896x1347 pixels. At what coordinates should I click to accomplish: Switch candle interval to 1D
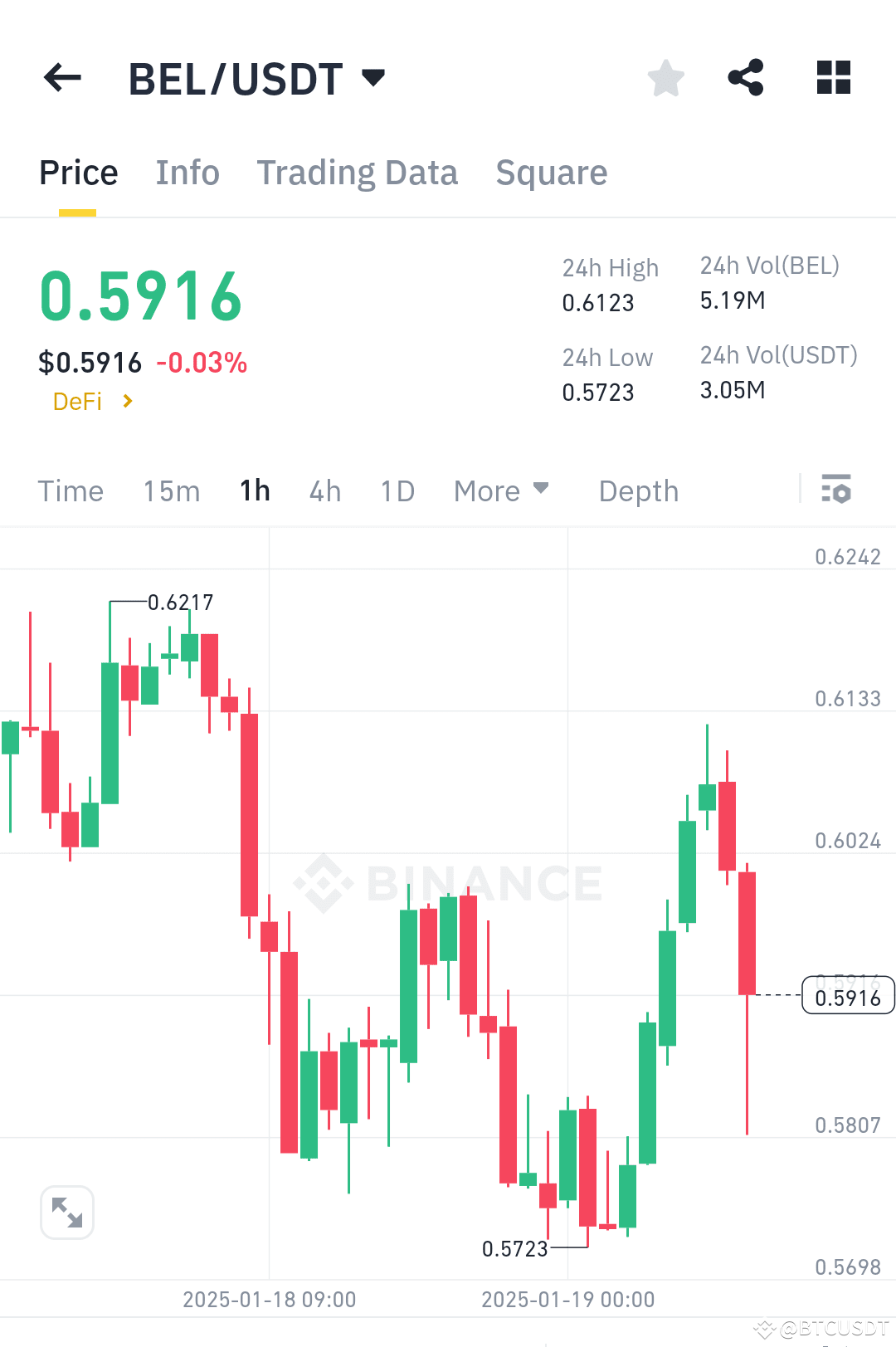pyautogui.click(x=397, y=490)
